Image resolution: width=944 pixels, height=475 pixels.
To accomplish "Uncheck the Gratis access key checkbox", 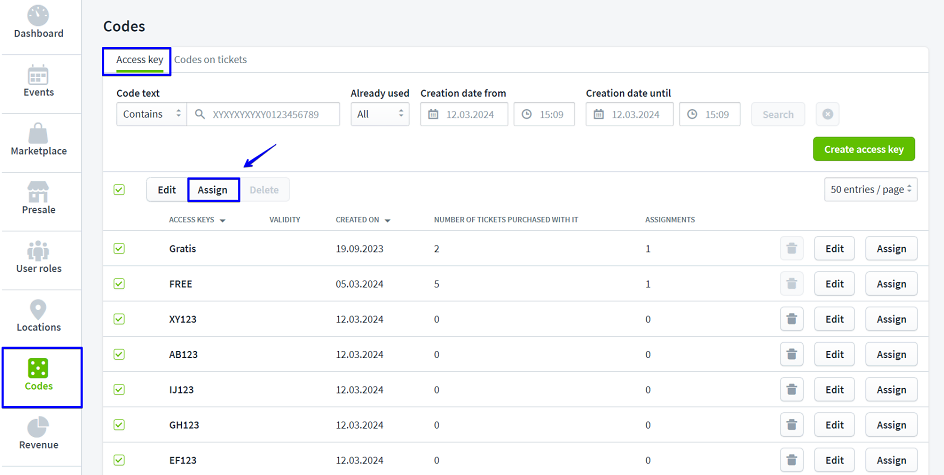I will [120, 249].
